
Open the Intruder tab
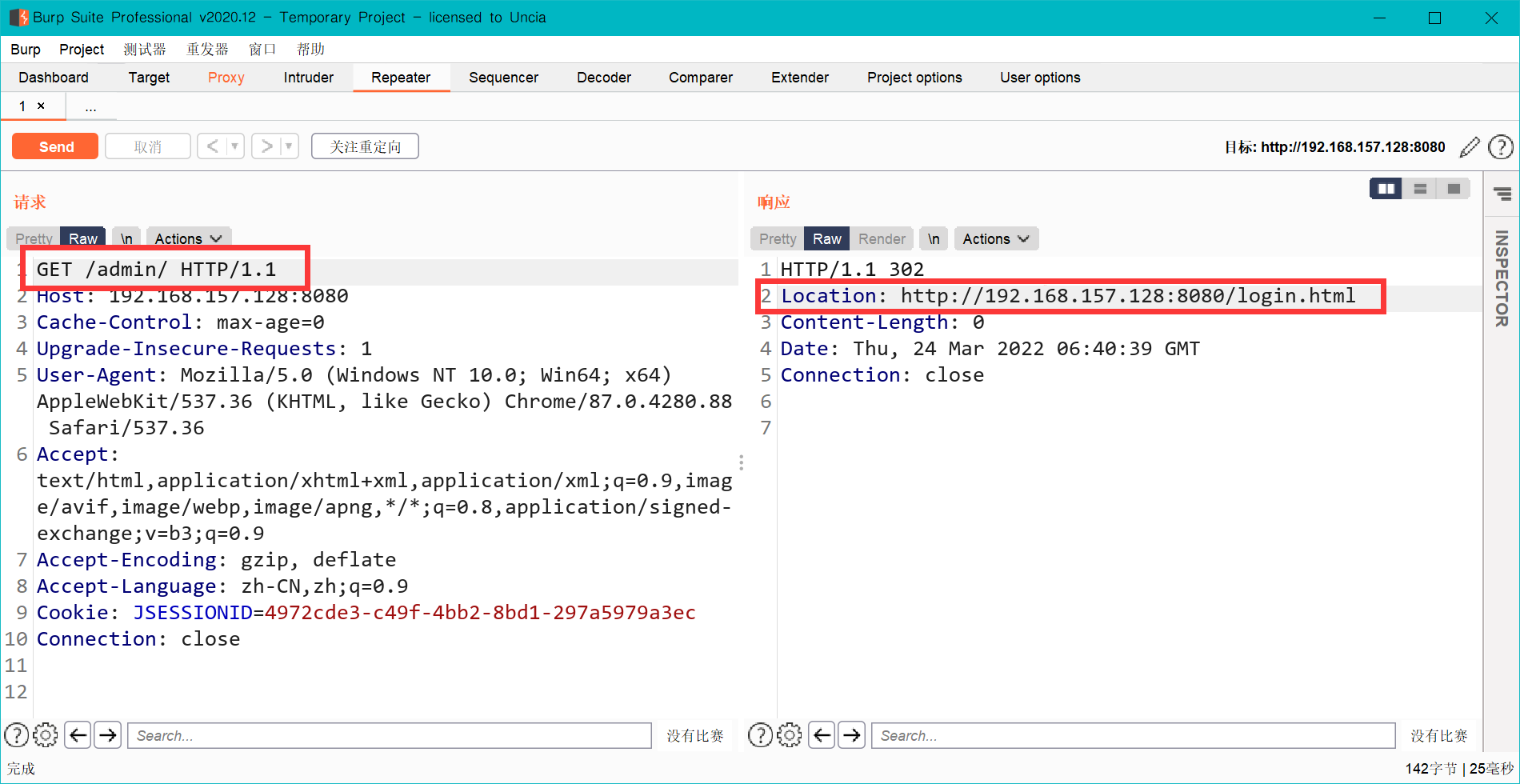[308, 78]
